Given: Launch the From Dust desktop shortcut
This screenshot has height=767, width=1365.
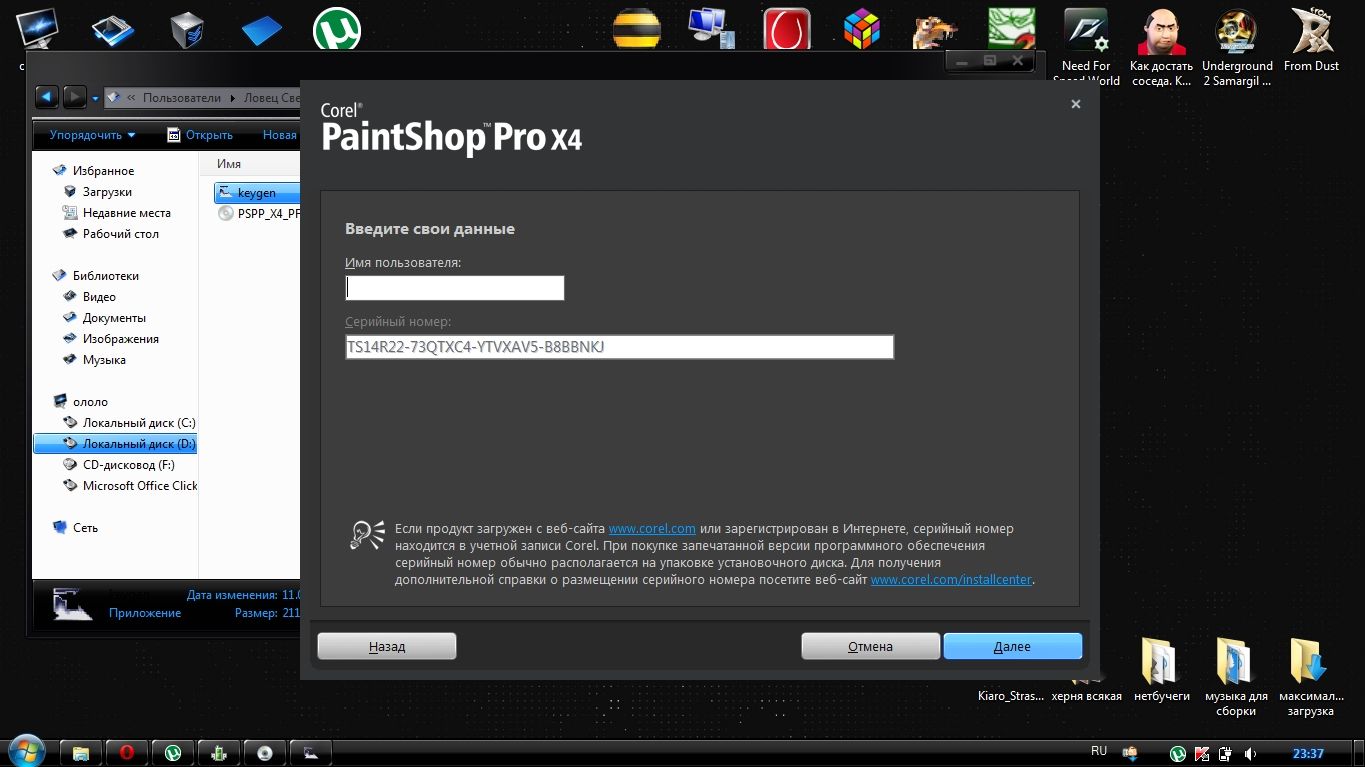Looking at the screenshot, I should coord(1311,40).
